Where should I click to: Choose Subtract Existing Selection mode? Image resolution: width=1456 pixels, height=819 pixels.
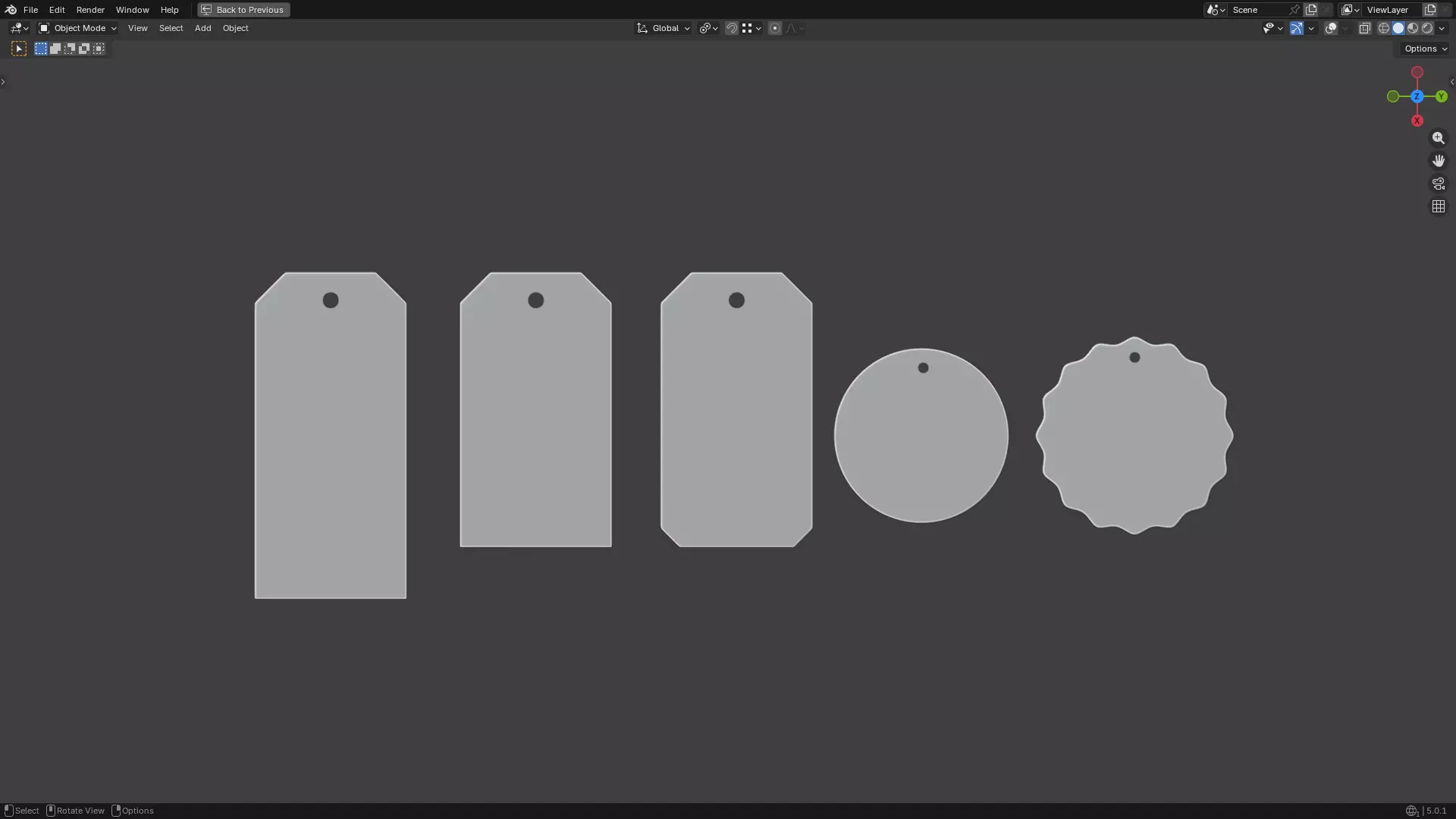(70, 49)
